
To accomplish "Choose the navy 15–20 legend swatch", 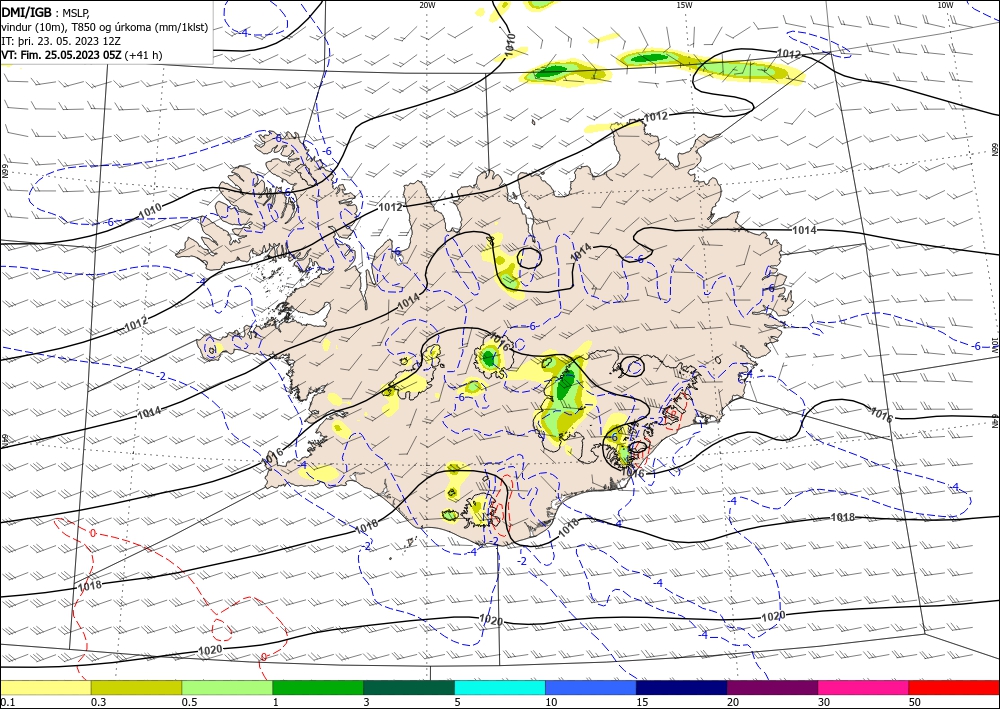I will pos(682,687).
